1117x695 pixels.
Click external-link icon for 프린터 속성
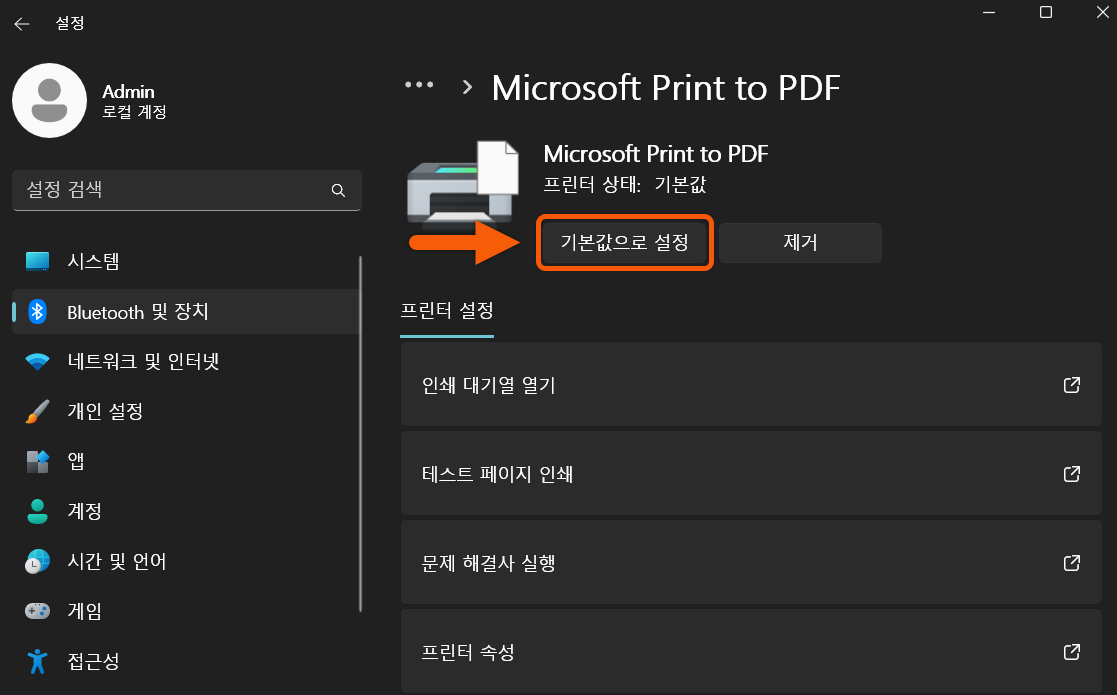point(1071,652)
